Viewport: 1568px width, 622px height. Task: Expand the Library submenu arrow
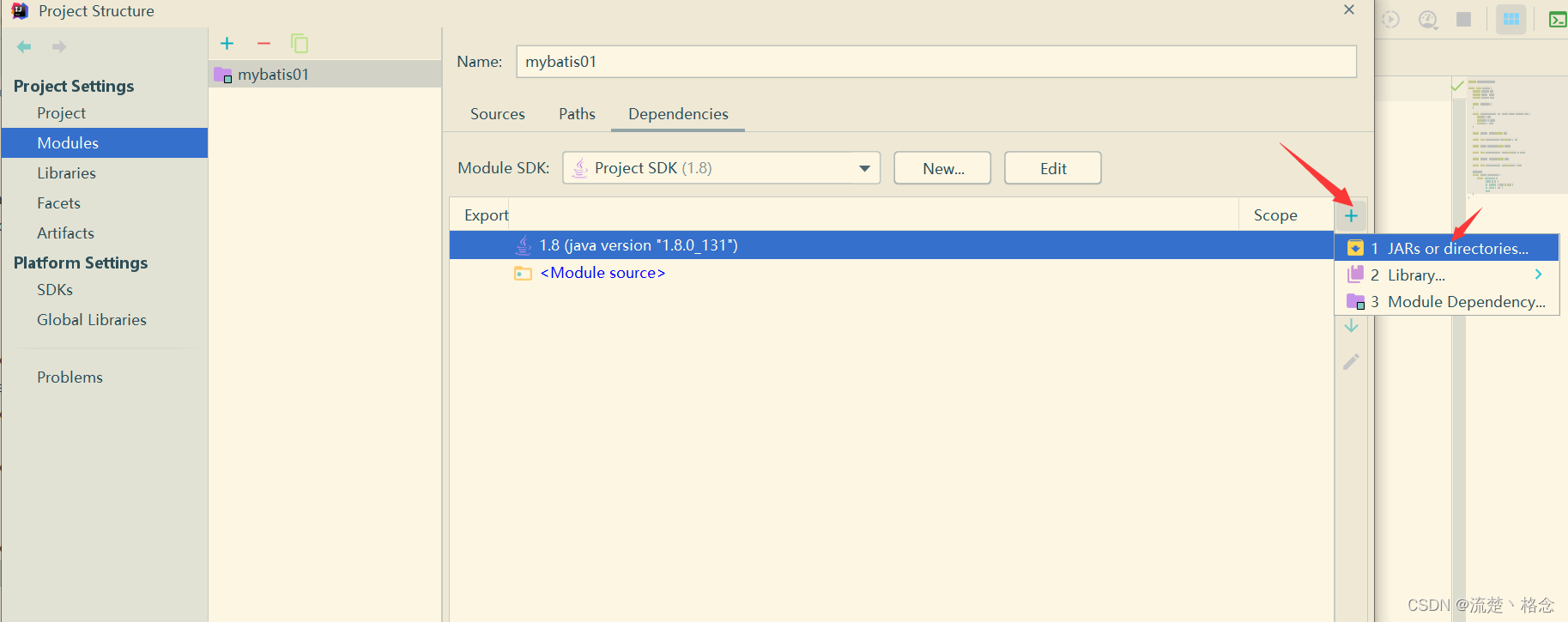coord(1538,275)
